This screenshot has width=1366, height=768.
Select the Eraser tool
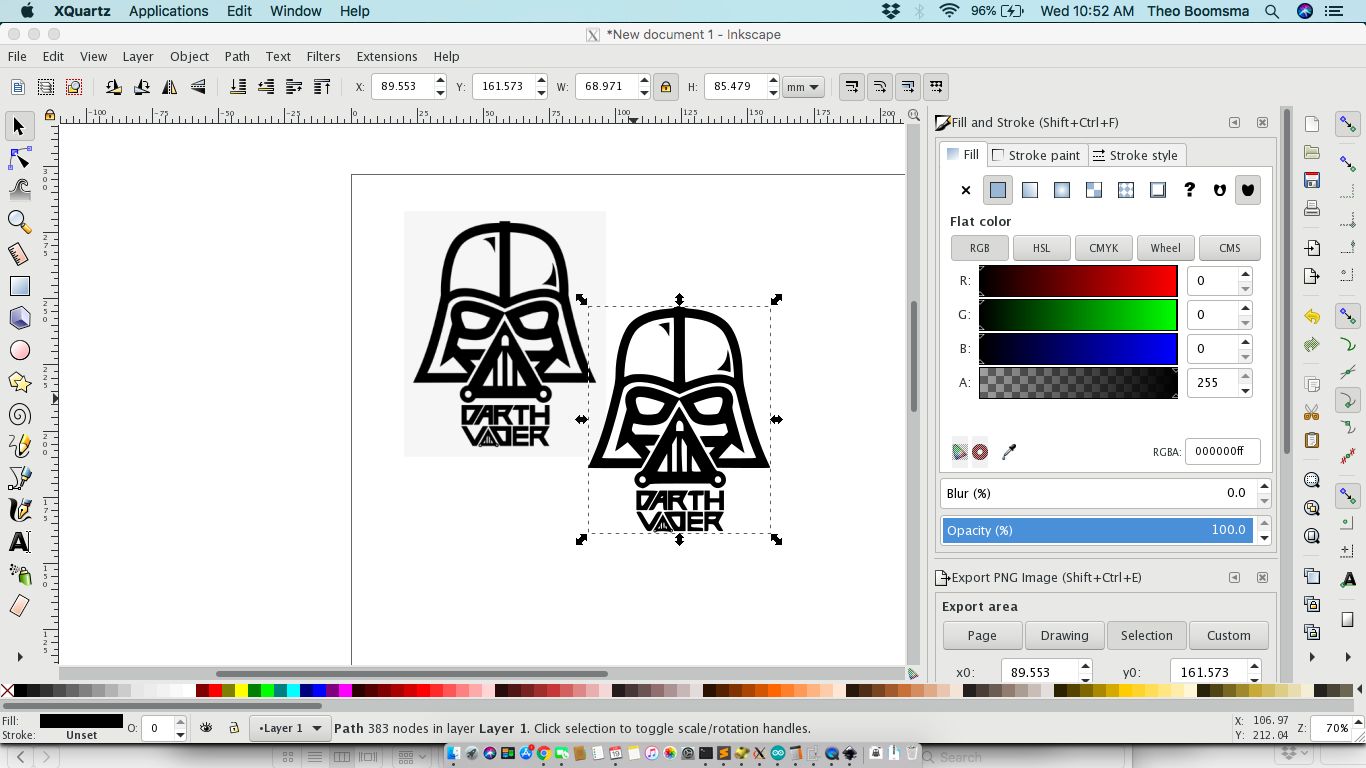pyautogui.click(x=19, y=607)
